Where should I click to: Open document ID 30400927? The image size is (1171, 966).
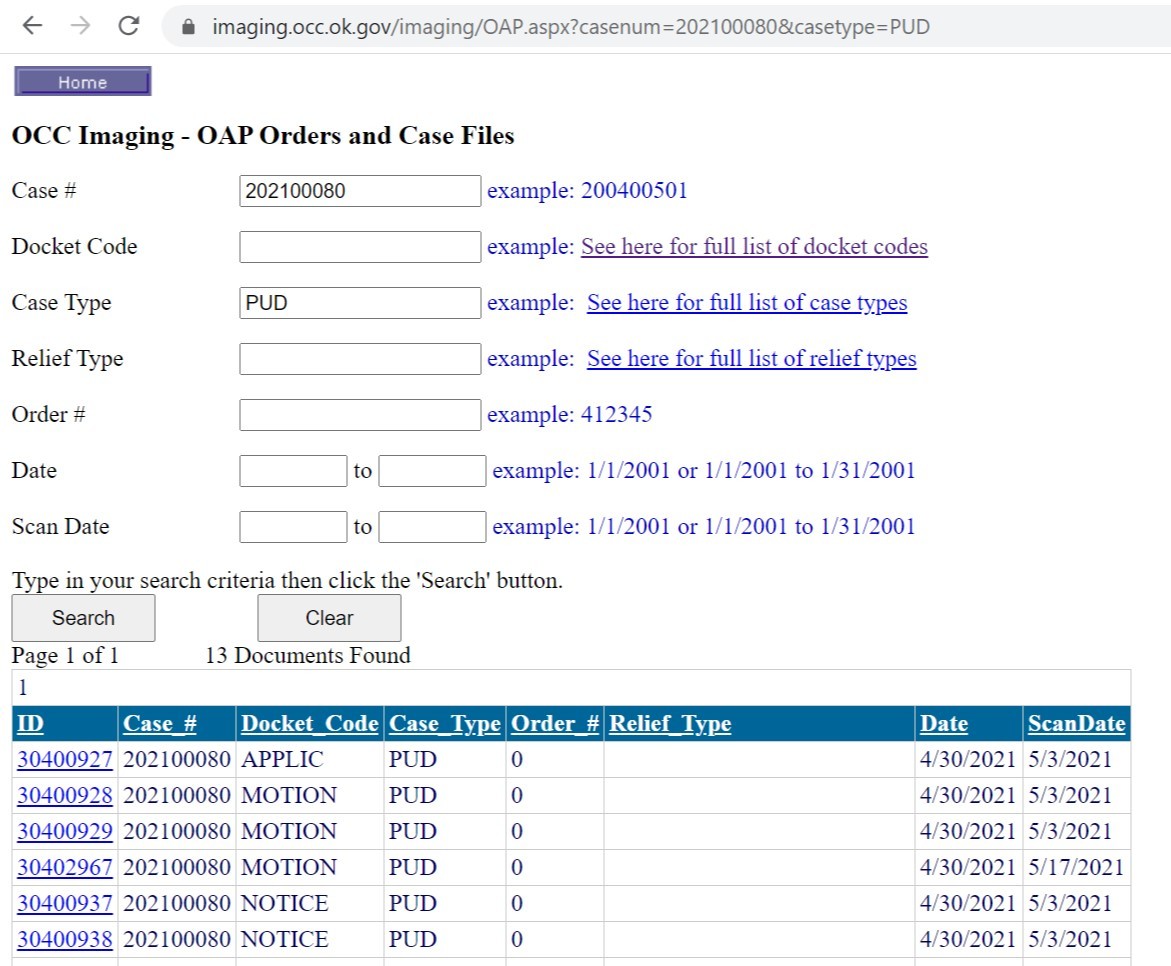(65, 760)
